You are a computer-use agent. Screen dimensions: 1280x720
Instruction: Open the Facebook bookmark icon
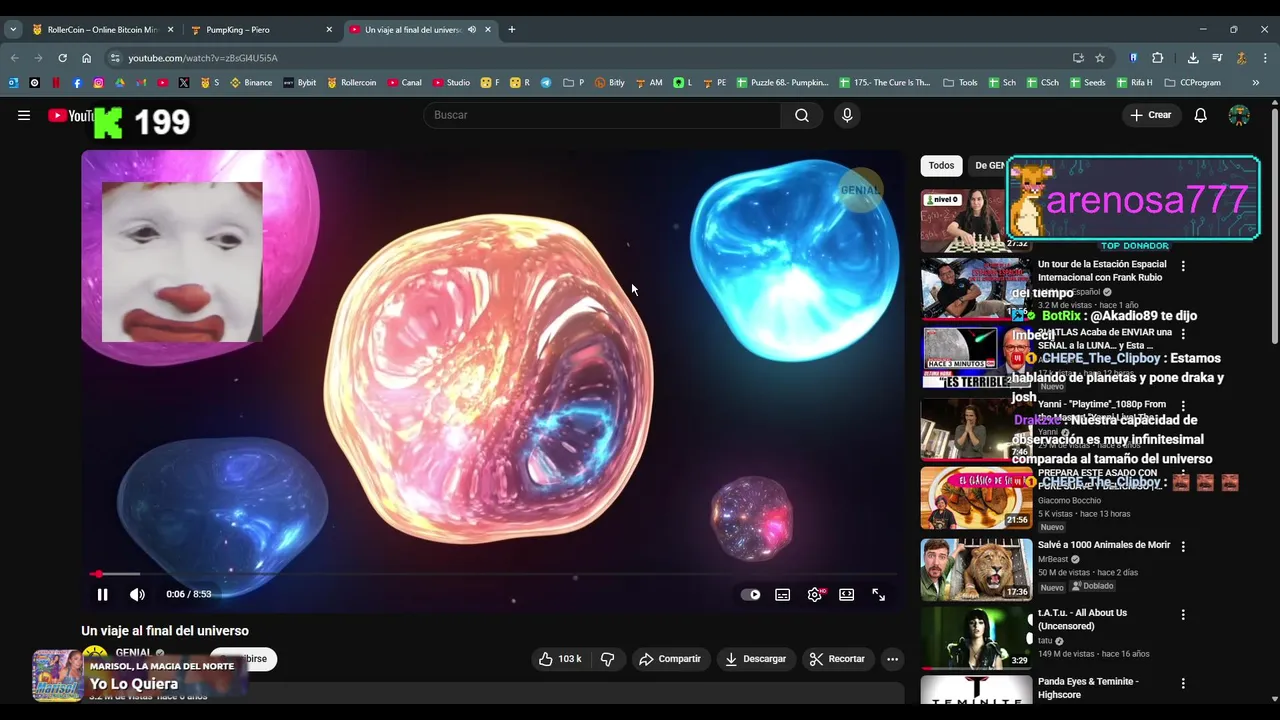point(77,83)
